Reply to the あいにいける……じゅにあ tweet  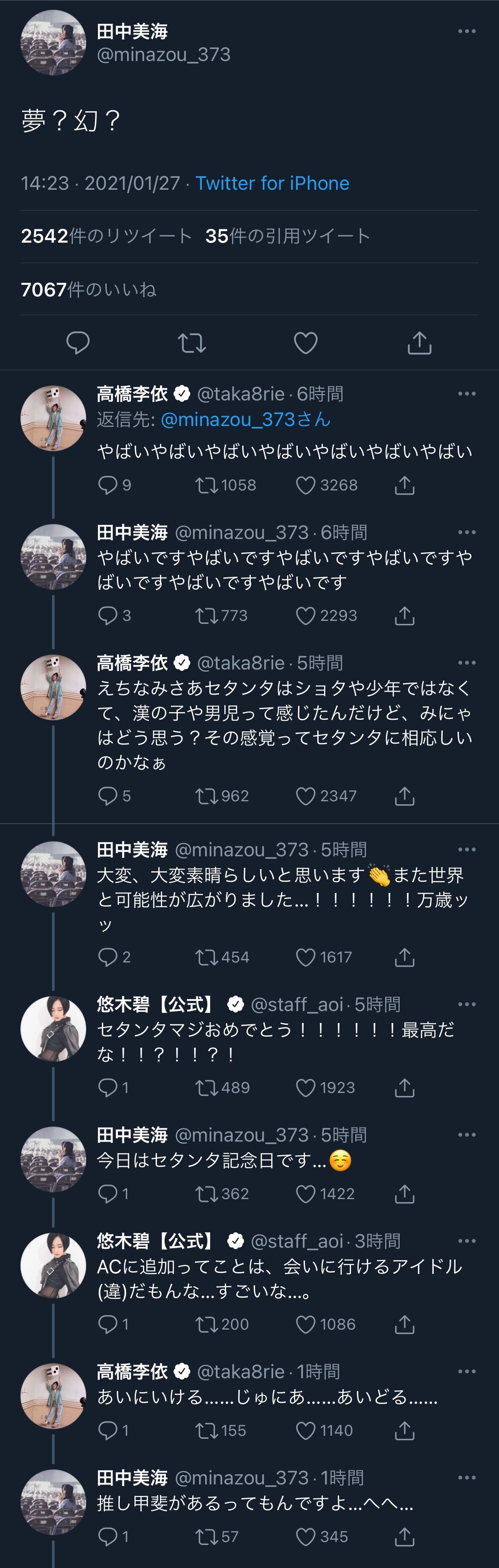pyautogui.click(x=108, y=1430)
